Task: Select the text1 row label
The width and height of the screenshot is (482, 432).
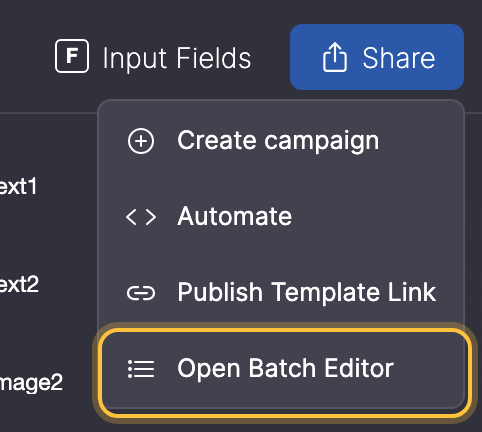Action: [18, 186]
